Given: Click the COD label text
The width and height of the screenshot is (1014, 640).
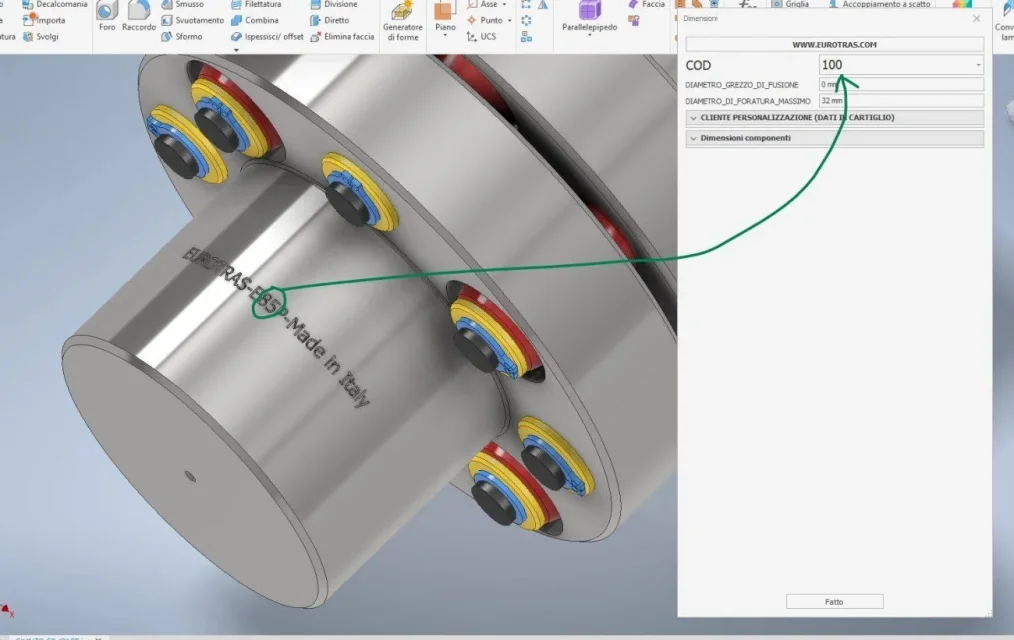Looking at the screenshot, I should [698, 65].
